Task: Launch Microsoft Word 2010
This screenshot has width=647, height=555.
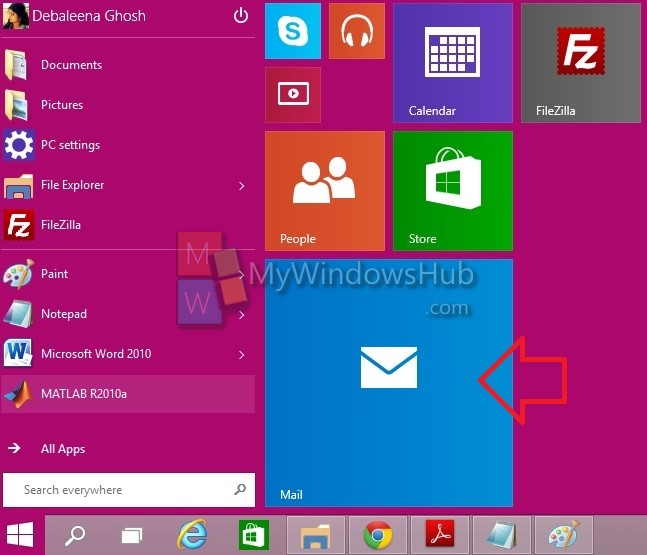Action: pyautogui.click(x=128, y=354)
